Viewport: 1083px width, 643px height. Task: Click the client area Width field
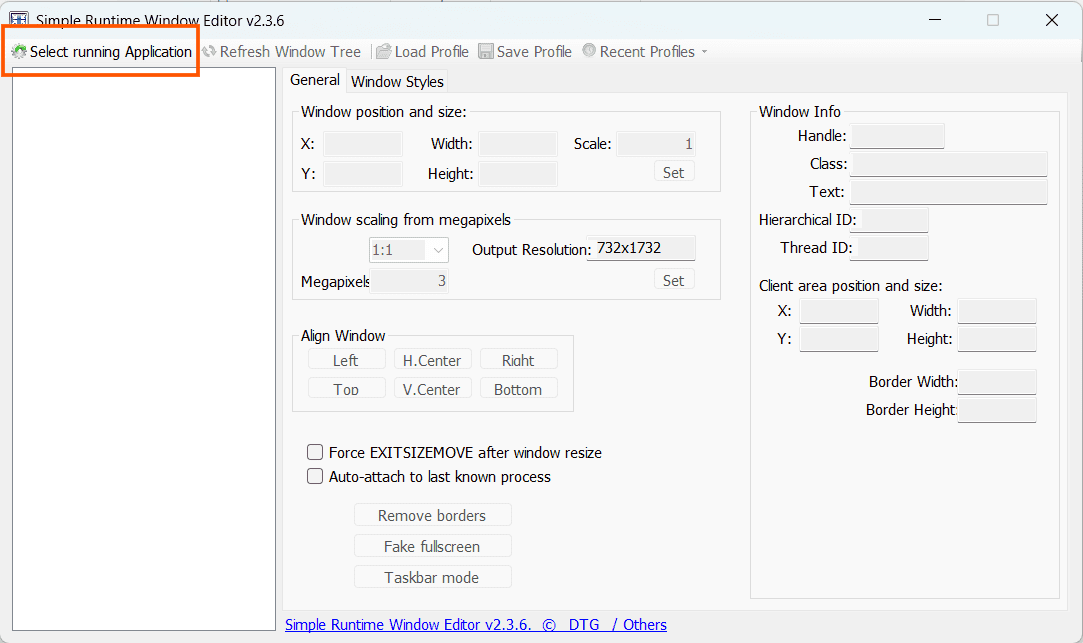click(997, 311)
